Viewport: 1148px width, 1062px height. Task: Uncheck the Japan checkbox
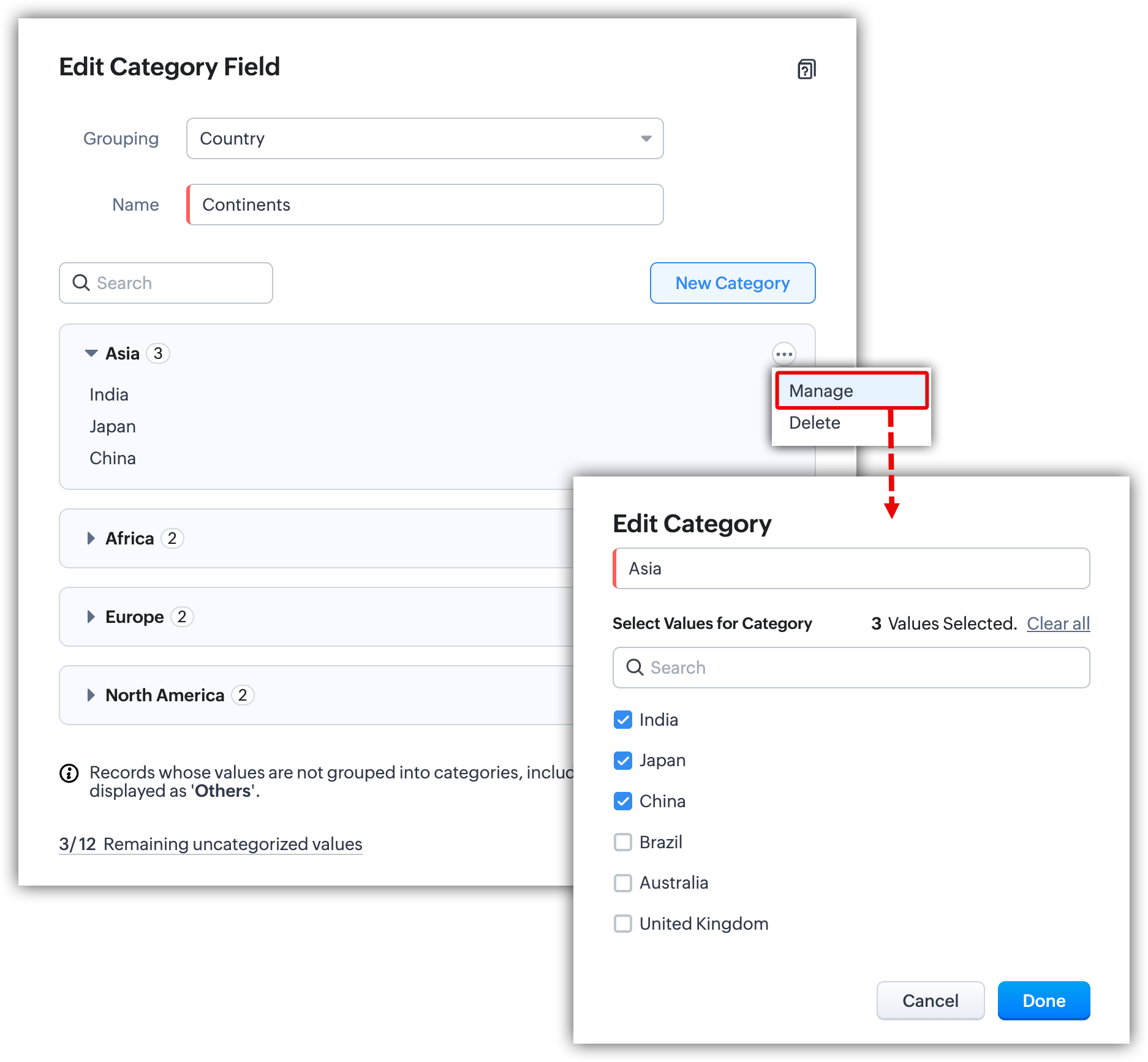623,761
